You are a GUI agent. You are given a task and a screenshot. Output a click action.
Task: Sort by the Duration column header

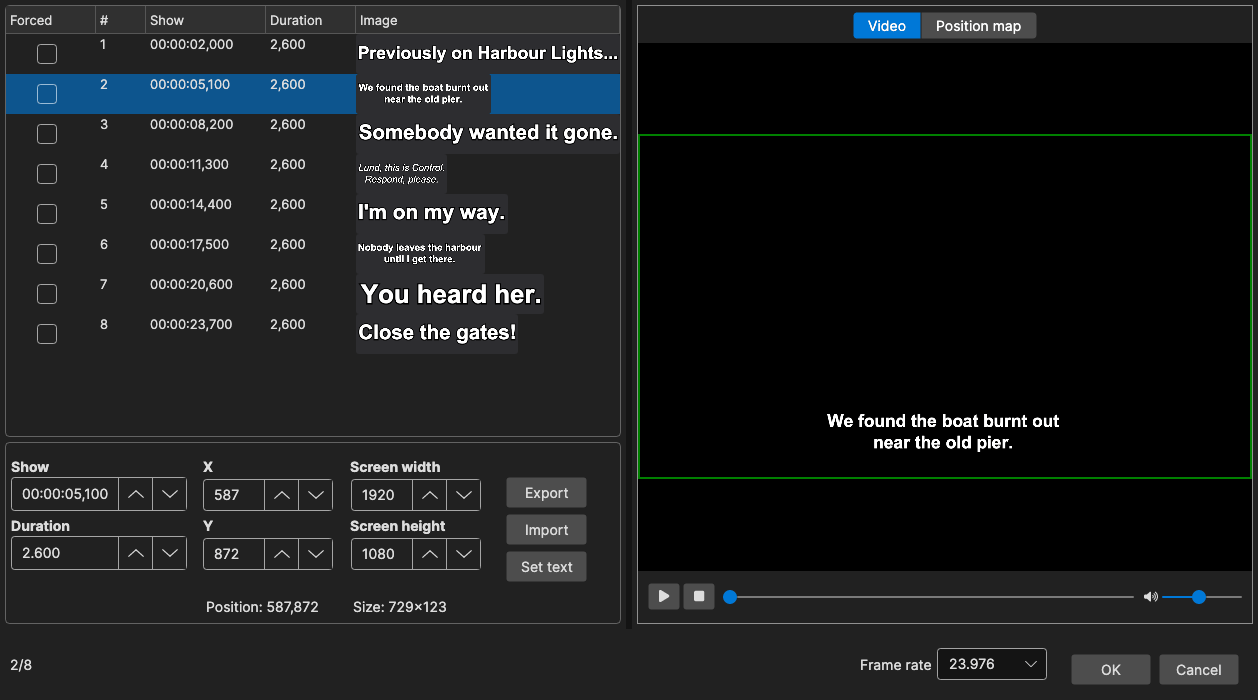[310, 20]
